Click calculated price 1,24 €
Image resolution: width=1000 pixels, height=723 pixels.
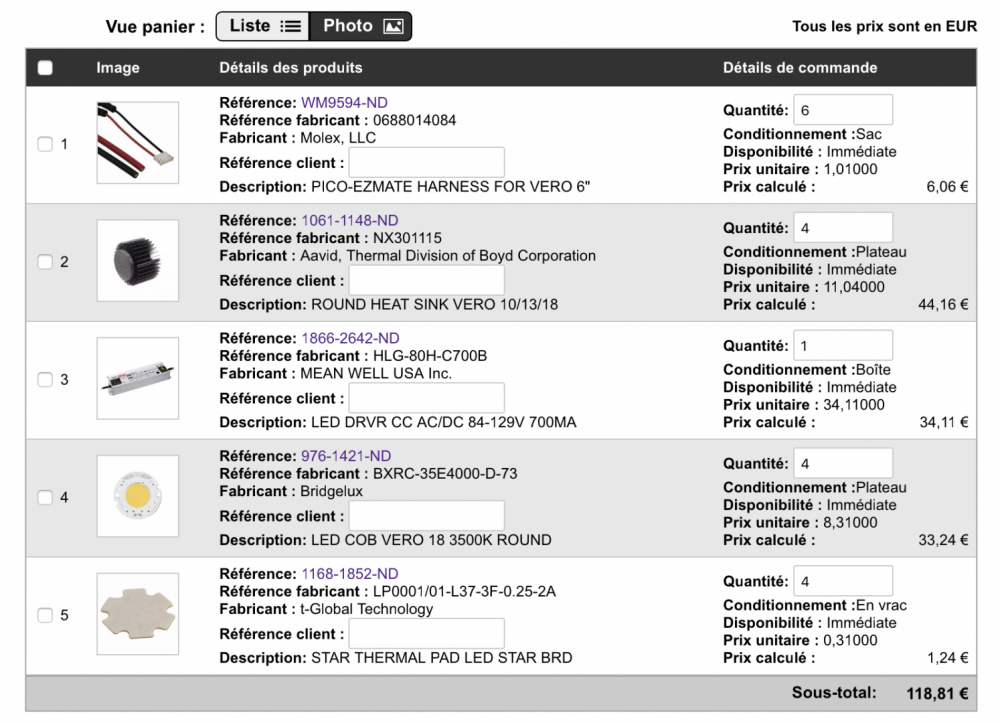coord(948,658)
